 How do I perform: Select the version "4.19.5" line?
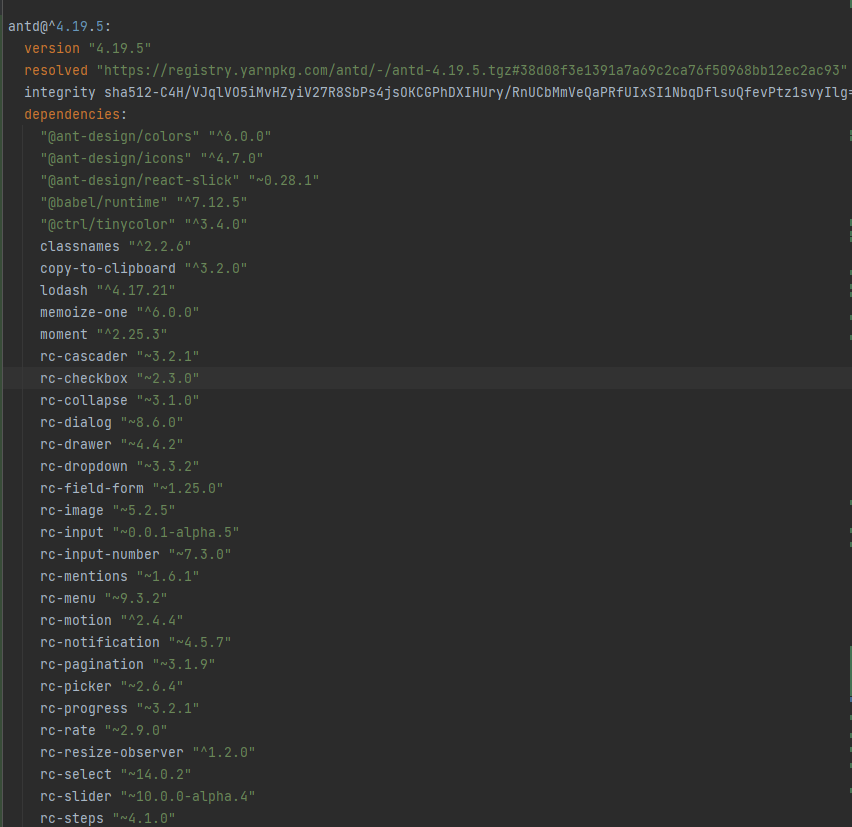[x=87, y=48]
